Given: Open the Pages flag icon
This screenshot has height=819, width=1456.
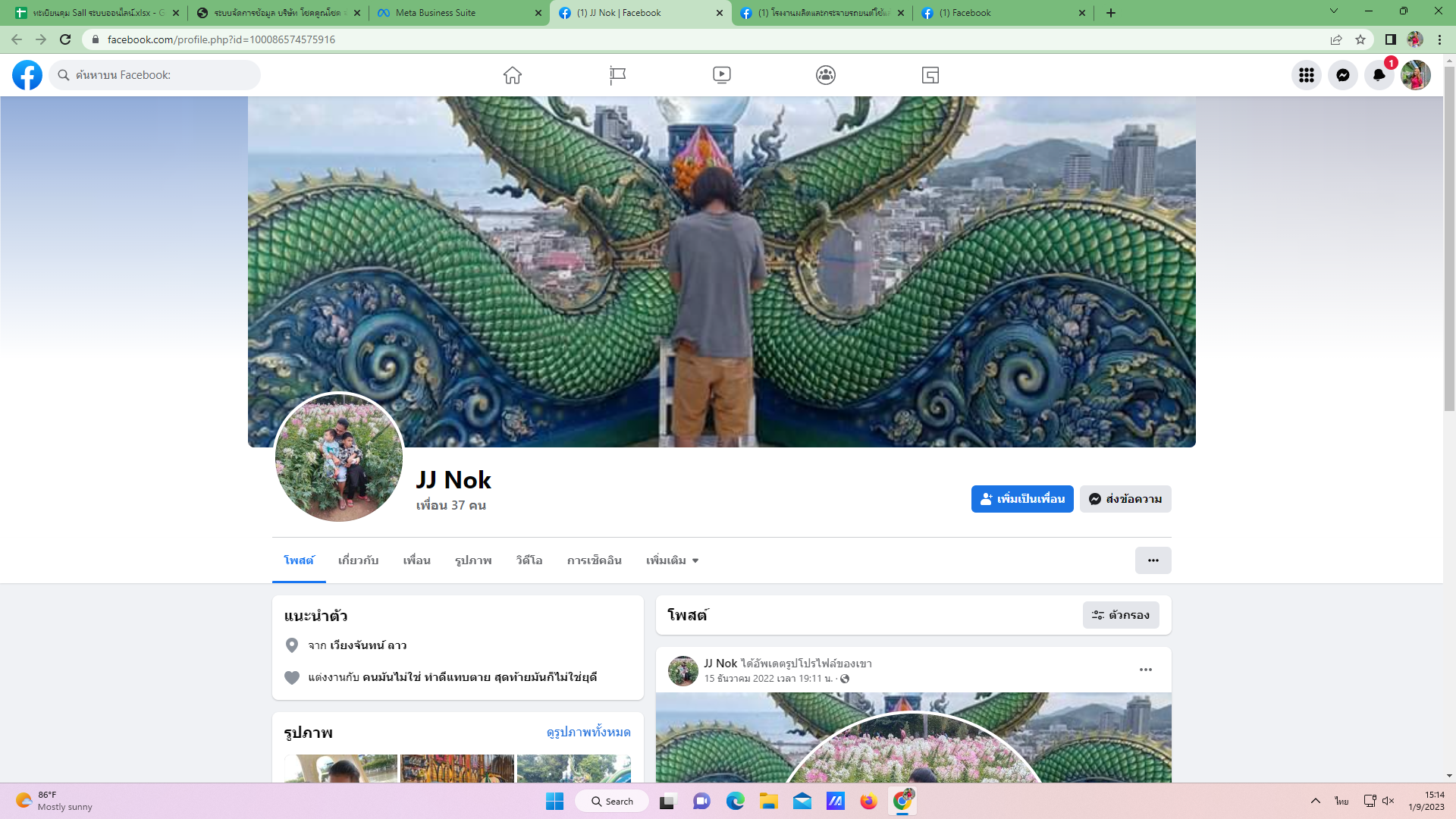Looking at the screenshot, I should tap(617, 75).
